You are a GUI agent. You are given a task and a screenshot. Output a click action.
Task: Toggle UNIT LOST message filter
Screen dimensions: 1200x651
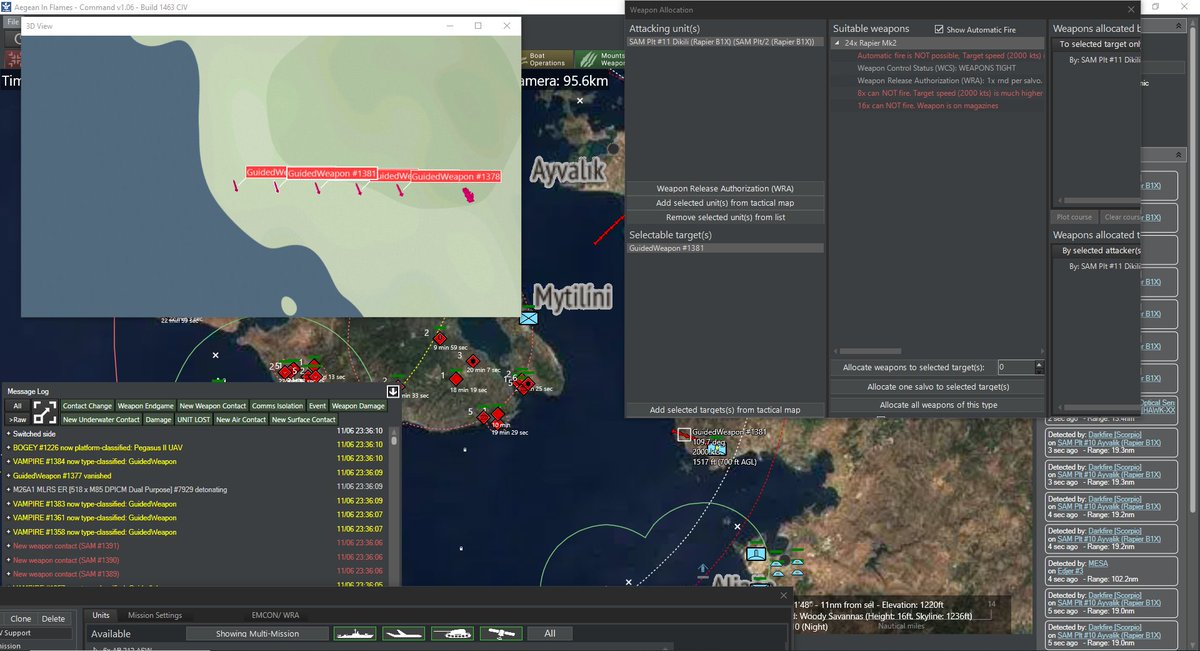coord(194,419)
